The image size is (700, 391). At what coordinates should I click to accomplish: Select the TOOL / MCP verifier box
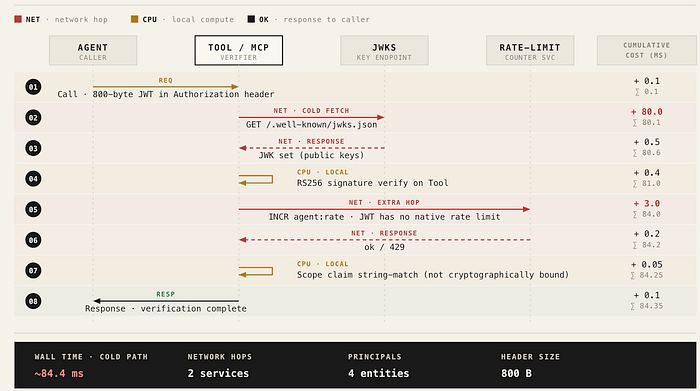coord(238,50)
